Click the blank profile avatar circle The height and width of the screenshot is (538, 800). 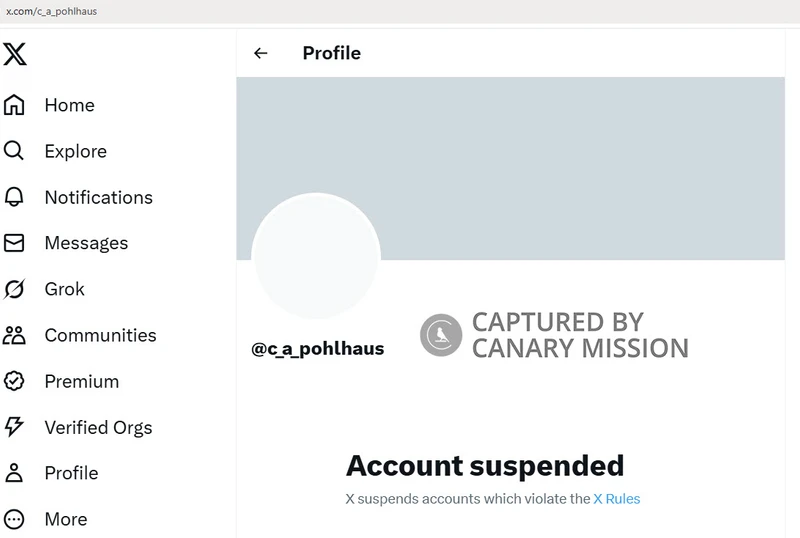click(316, 256)
